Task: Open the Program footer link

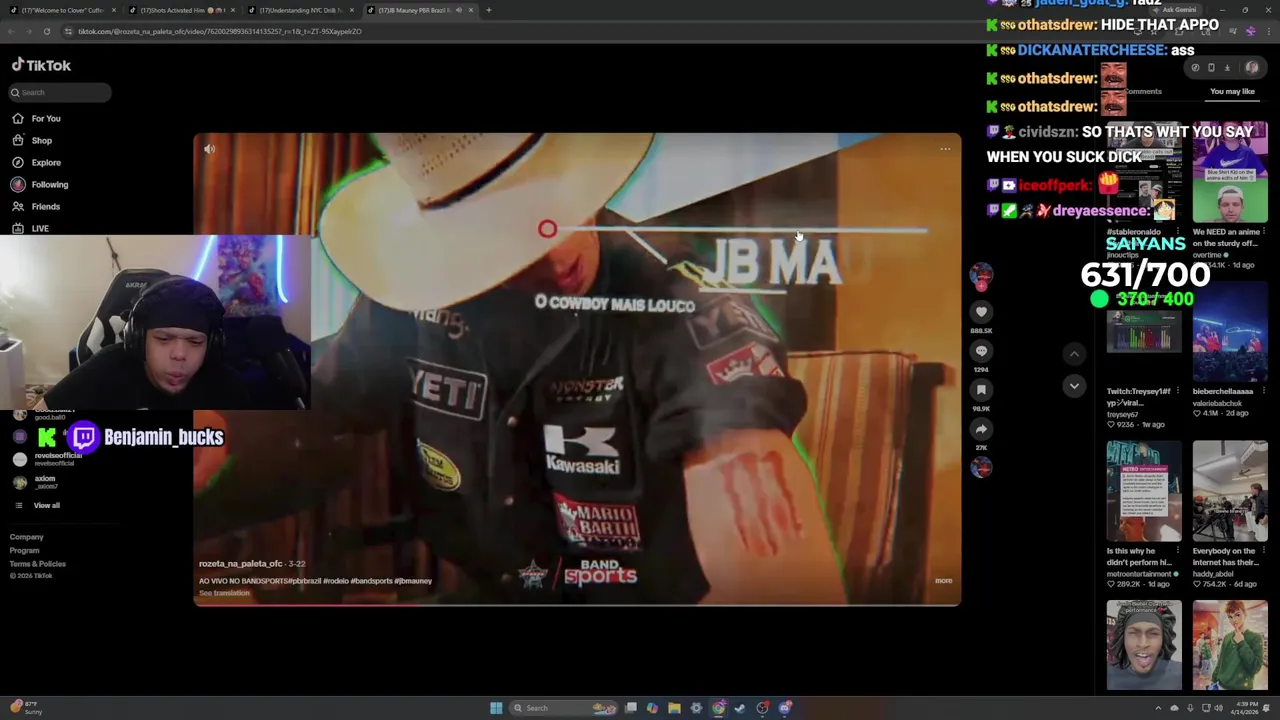Action: coord(25,550)
